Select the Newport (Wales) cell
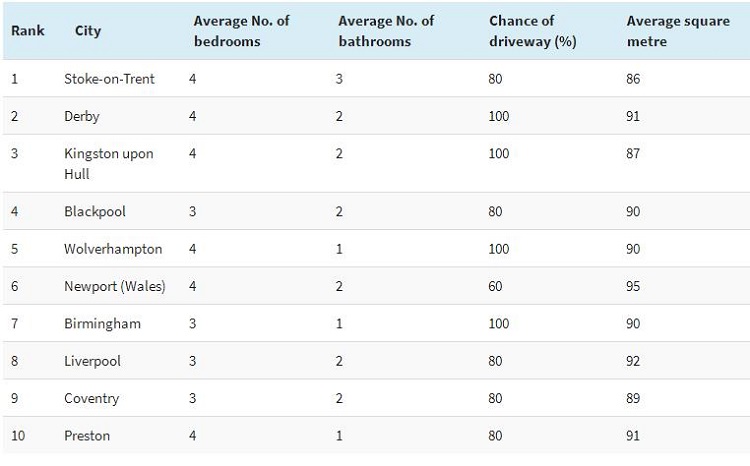Viewport: 750px width, 466px height. pyautogui.click(x=115, y=287)
